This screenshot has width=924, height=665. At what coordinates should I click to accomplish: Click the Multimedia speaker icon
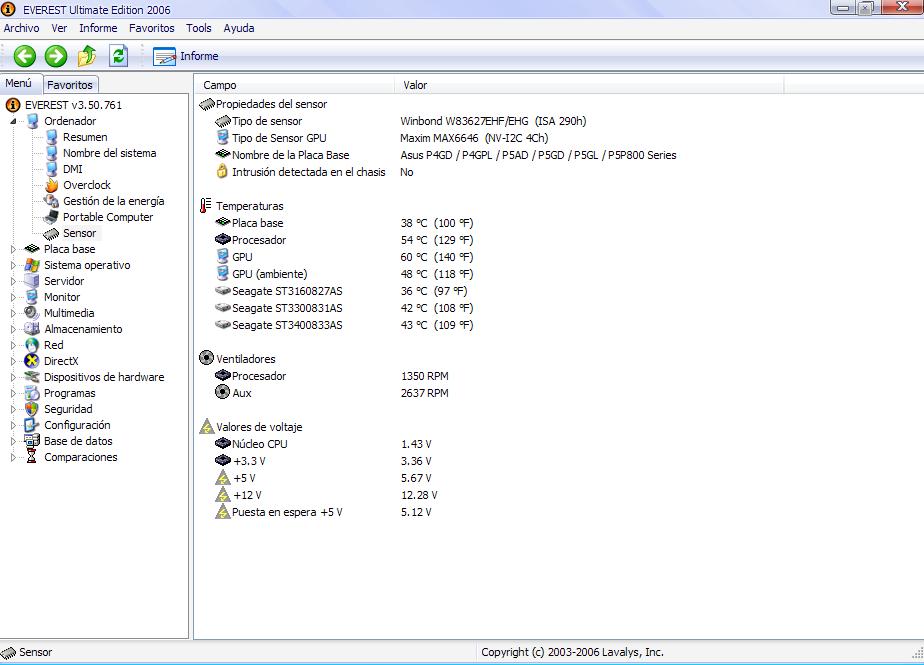pyautogui.click(x=32, y=313)
